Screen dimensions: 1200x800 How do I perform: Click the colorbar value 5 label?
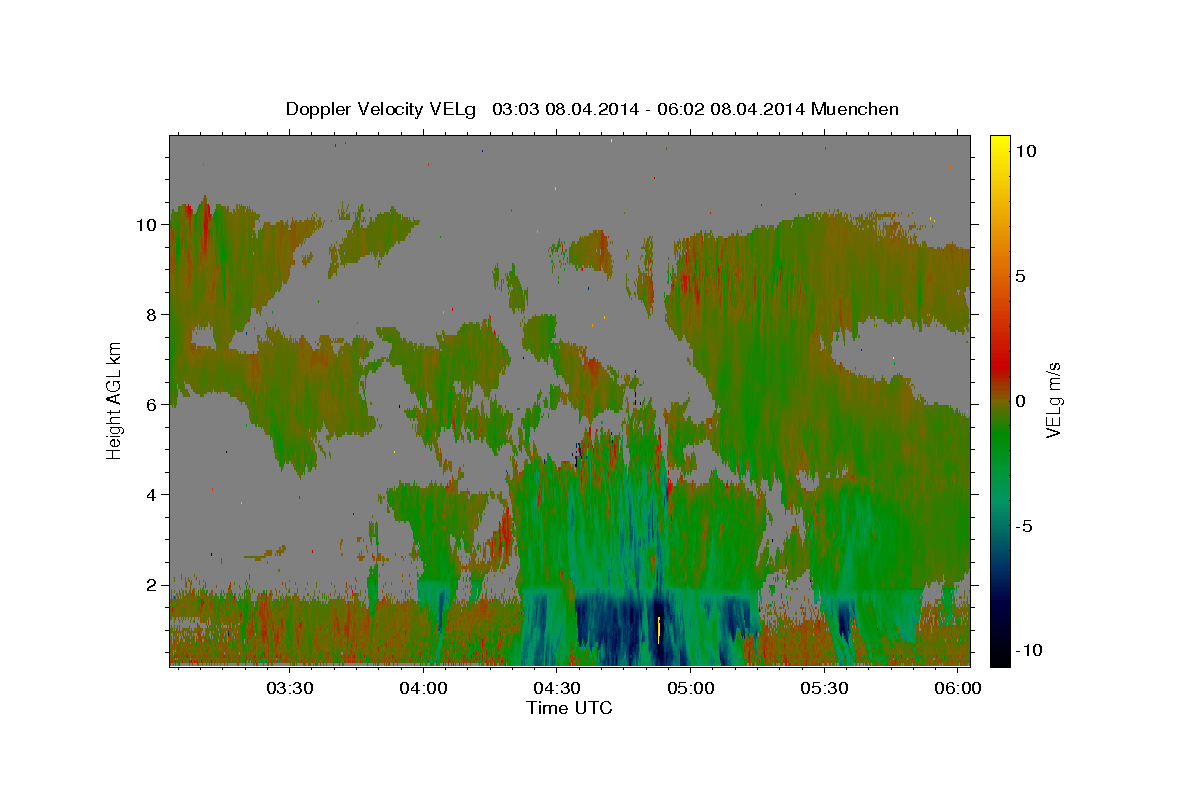(1020, 276)
